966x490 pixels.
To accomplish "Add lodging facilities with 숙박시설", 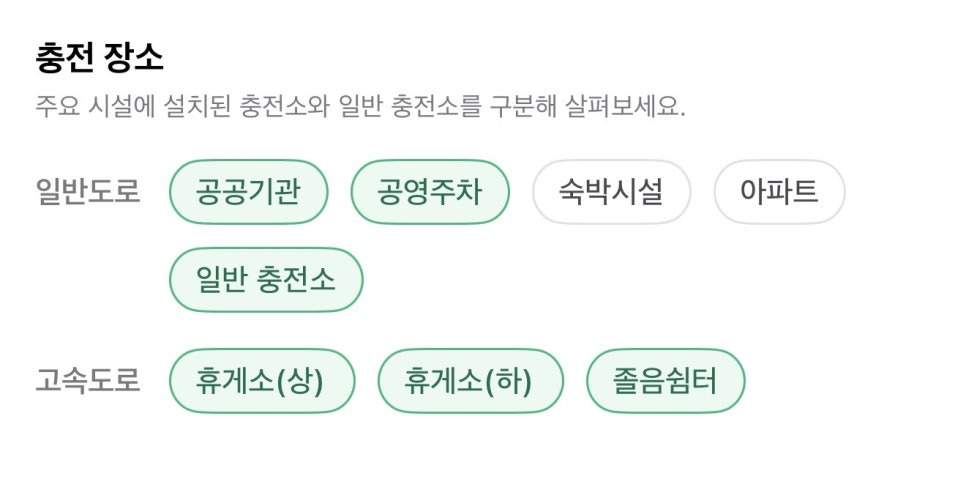I will pos(611,192).
